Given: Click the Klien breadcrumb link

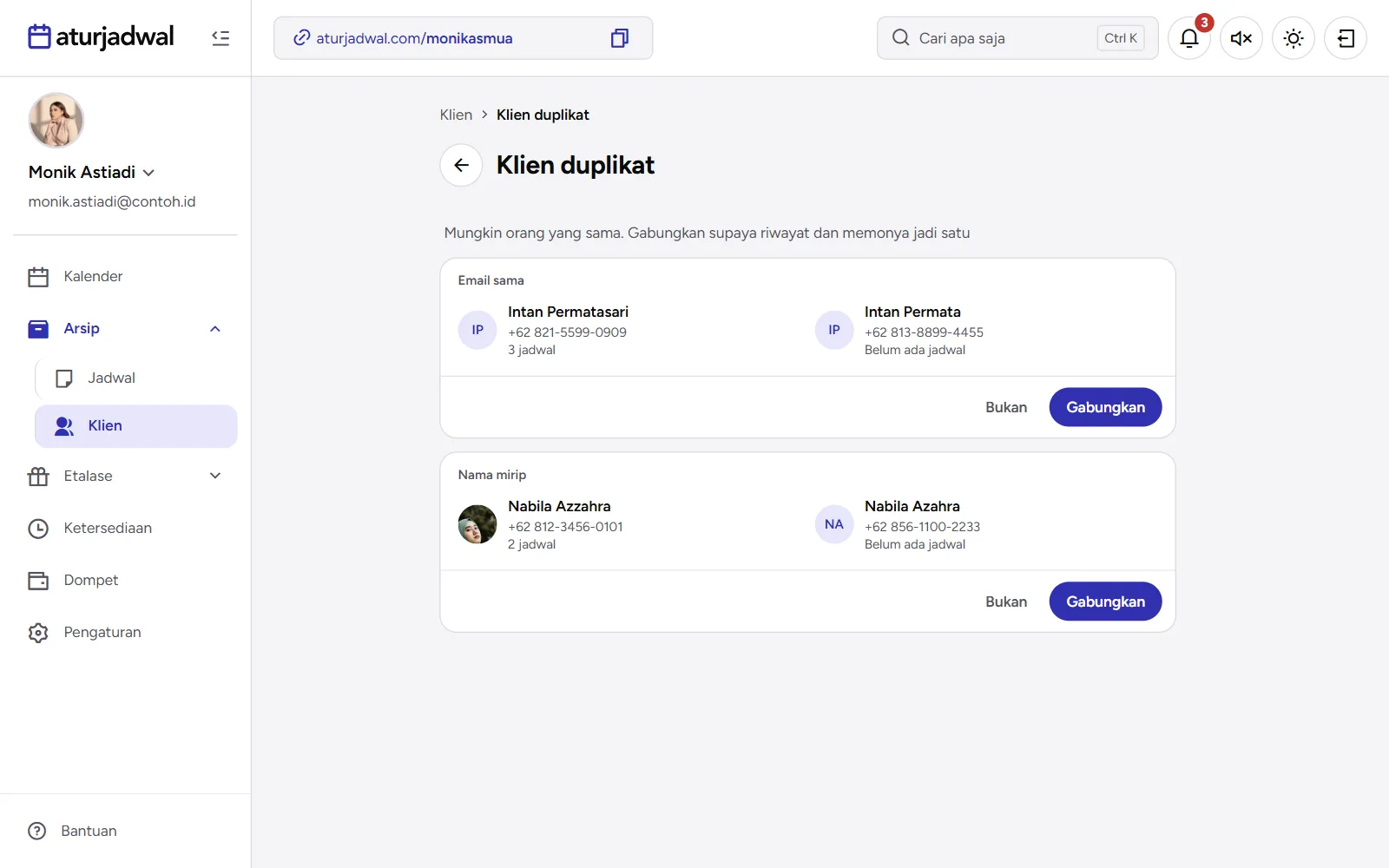Looking at the screenshot, I should [x=456, y=115].
